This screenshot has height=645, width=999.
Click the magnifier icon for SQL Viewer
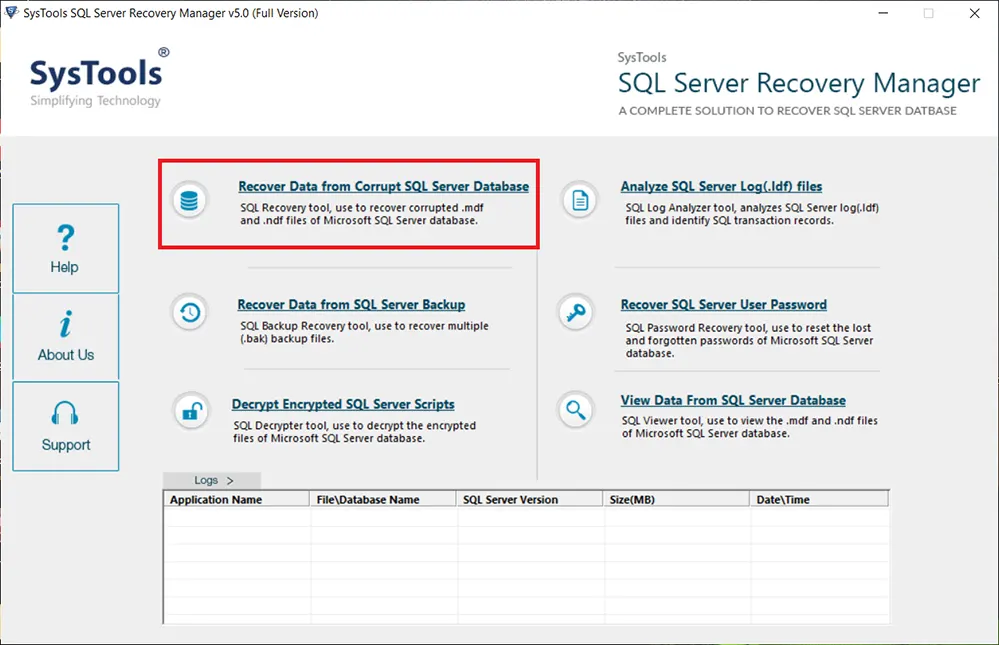[576, 410]
